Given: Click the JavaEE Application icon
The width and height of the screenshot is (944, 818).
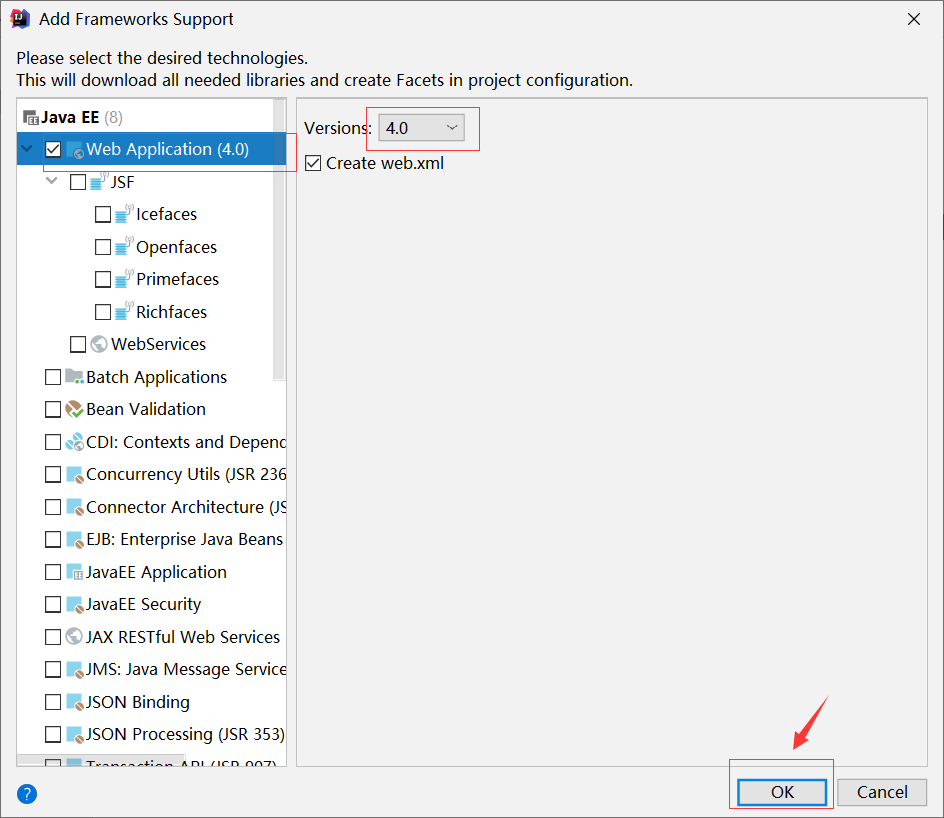Looking at the screenshot, I should 74,572.
